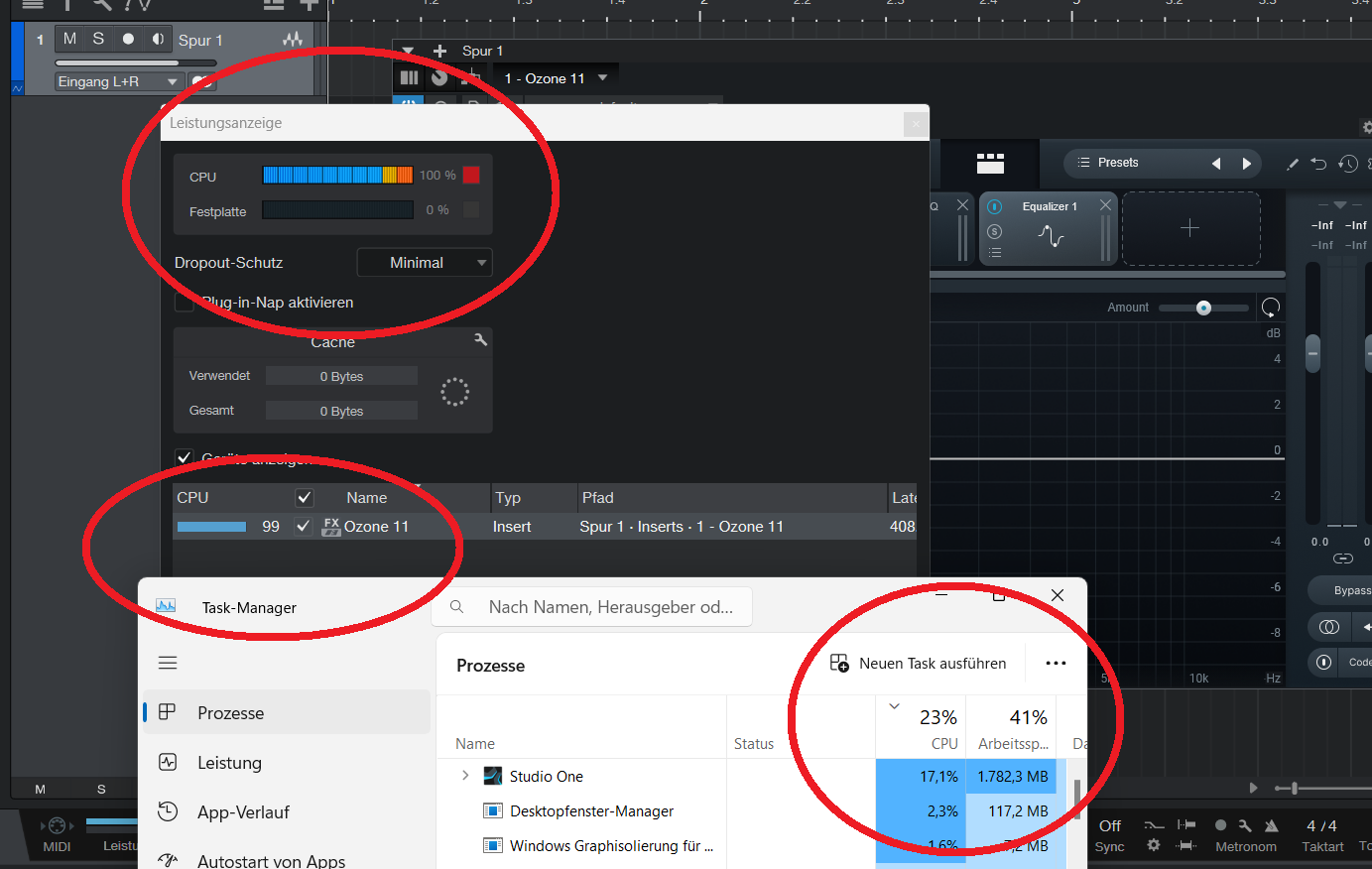1372x869 pixels.
Task: Arm Spur 1 for recording
Action: tap(128, 39)
